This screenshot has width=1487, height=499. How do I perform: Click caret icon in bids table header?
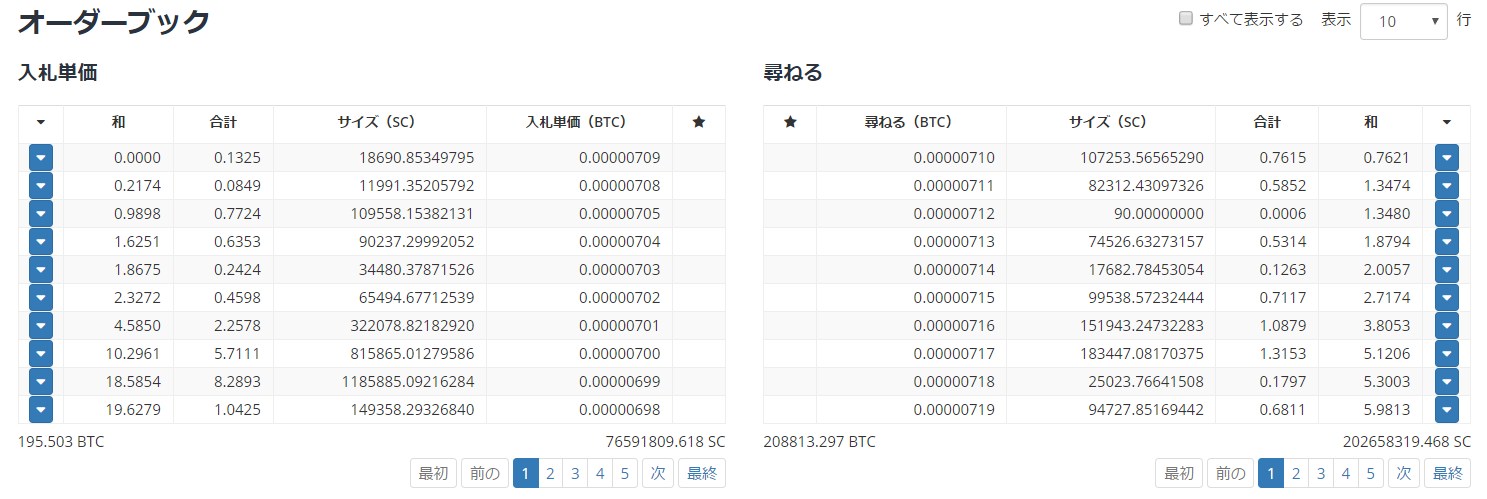pyautogui.click(x=41, y=122)
